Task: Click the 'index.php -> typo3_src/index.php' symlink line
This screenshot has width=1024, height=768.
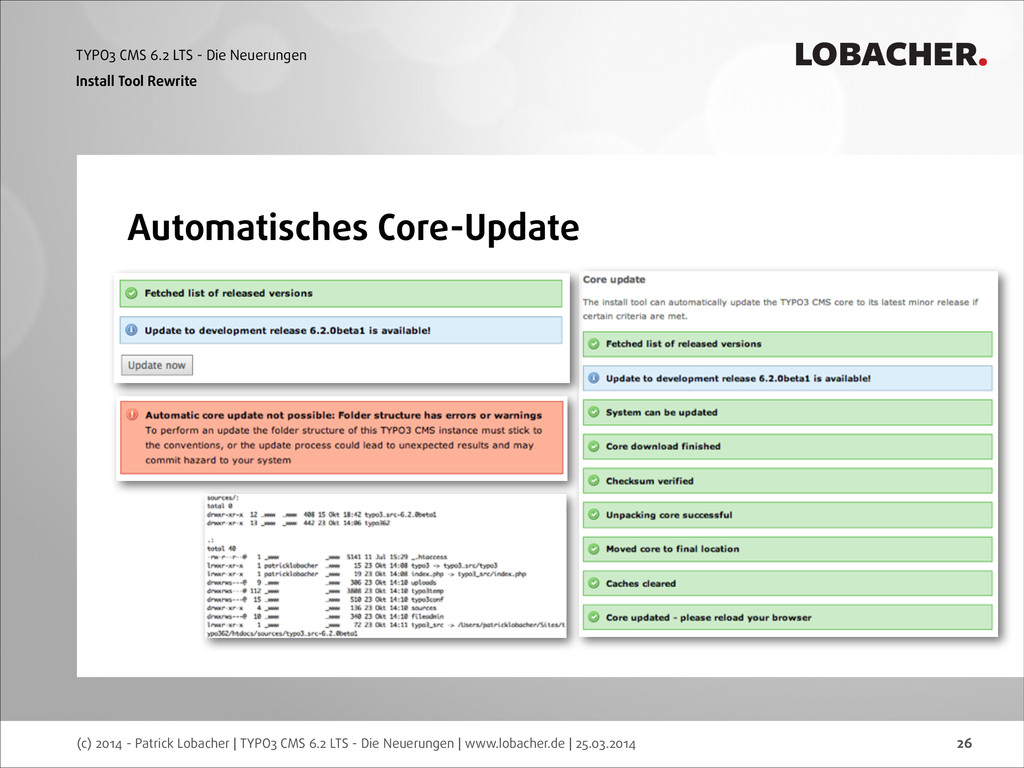Action: point(366,574)
